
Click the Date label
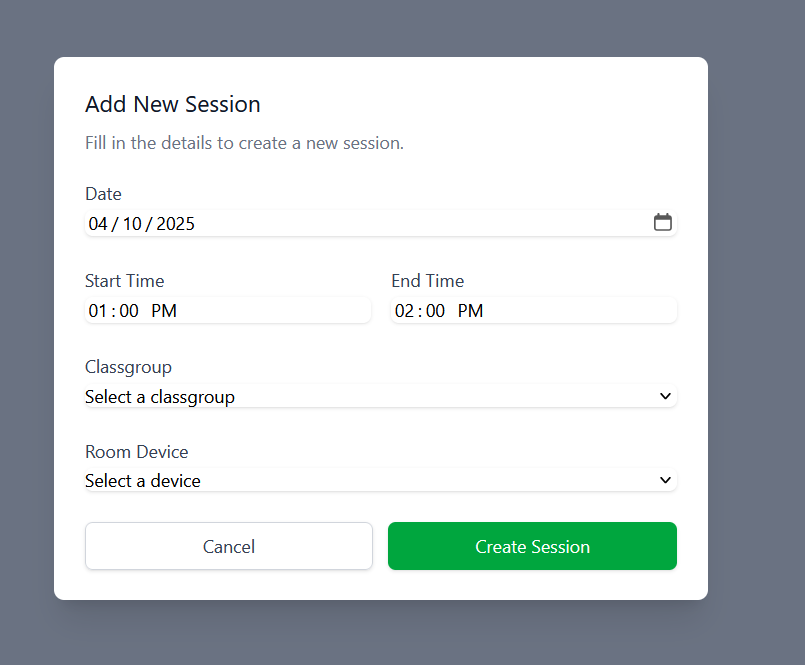pyautogui.click(x=103, y=194)
